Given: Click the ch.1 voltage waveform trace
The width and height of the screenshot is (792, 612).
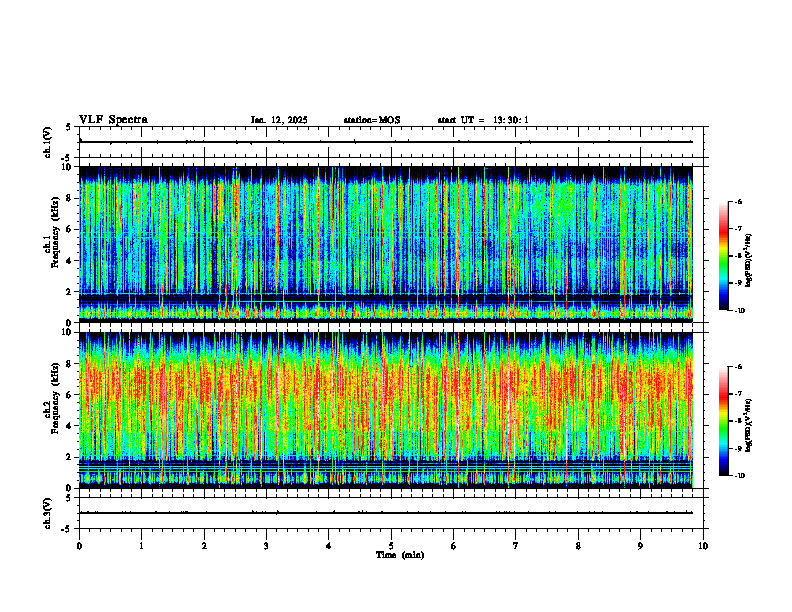Looking at the screenshot, I should tap(385, 142).
